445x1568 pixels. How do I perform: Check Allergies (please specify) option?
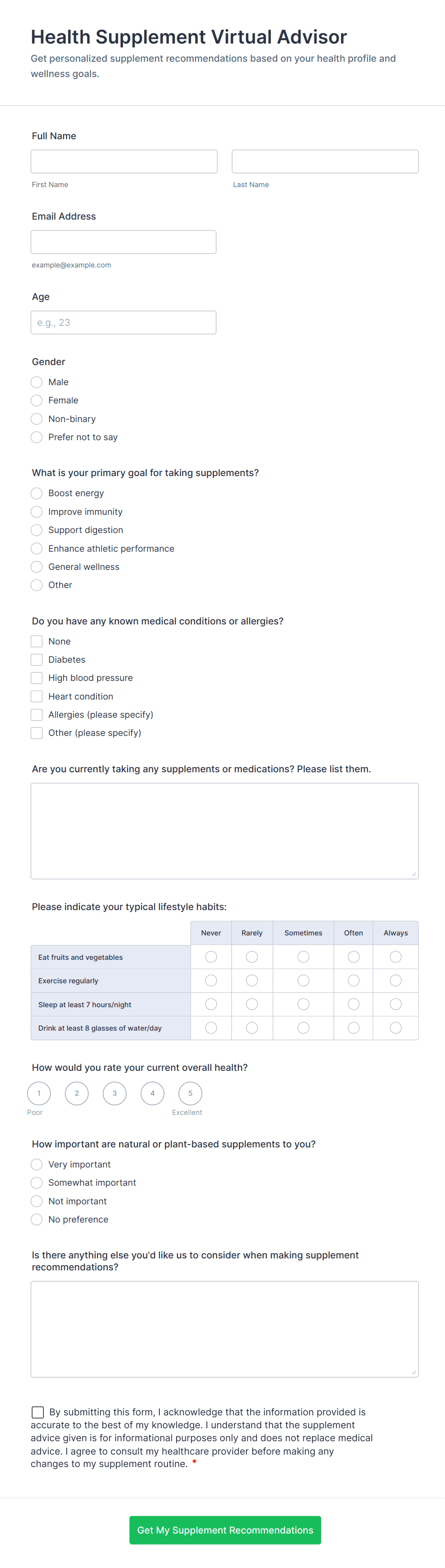point(37,714)
